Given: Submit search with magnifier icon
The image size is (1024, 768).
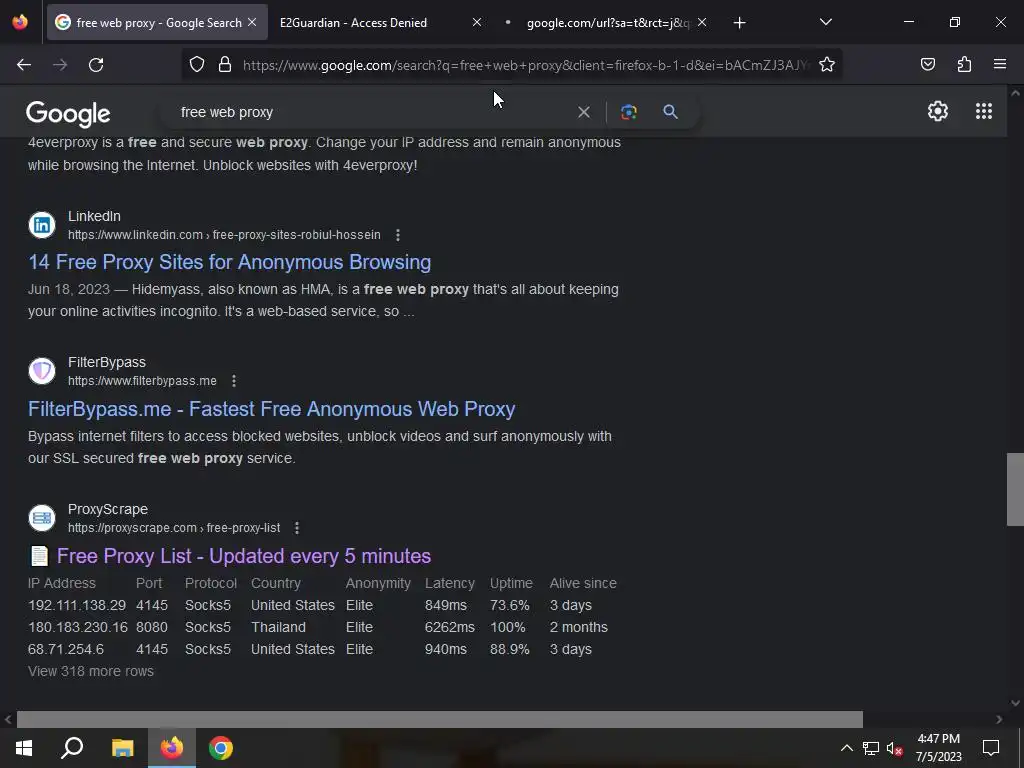Looking at the screenshot, I should [x=670, y=112].
